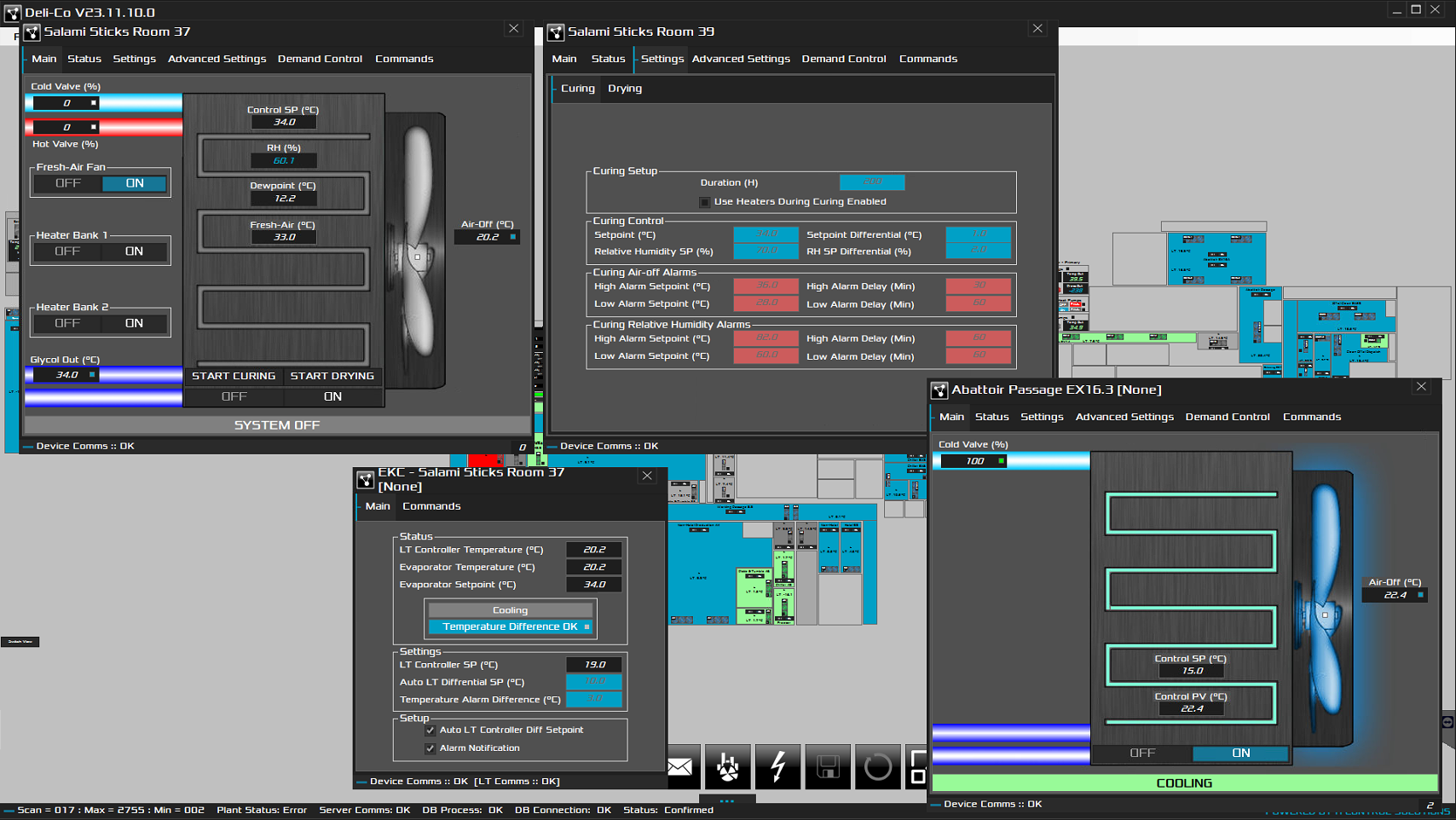This screenshot has width=1456, height=820.
Task: Click START CURING button
Action: [x=234, y=376]
